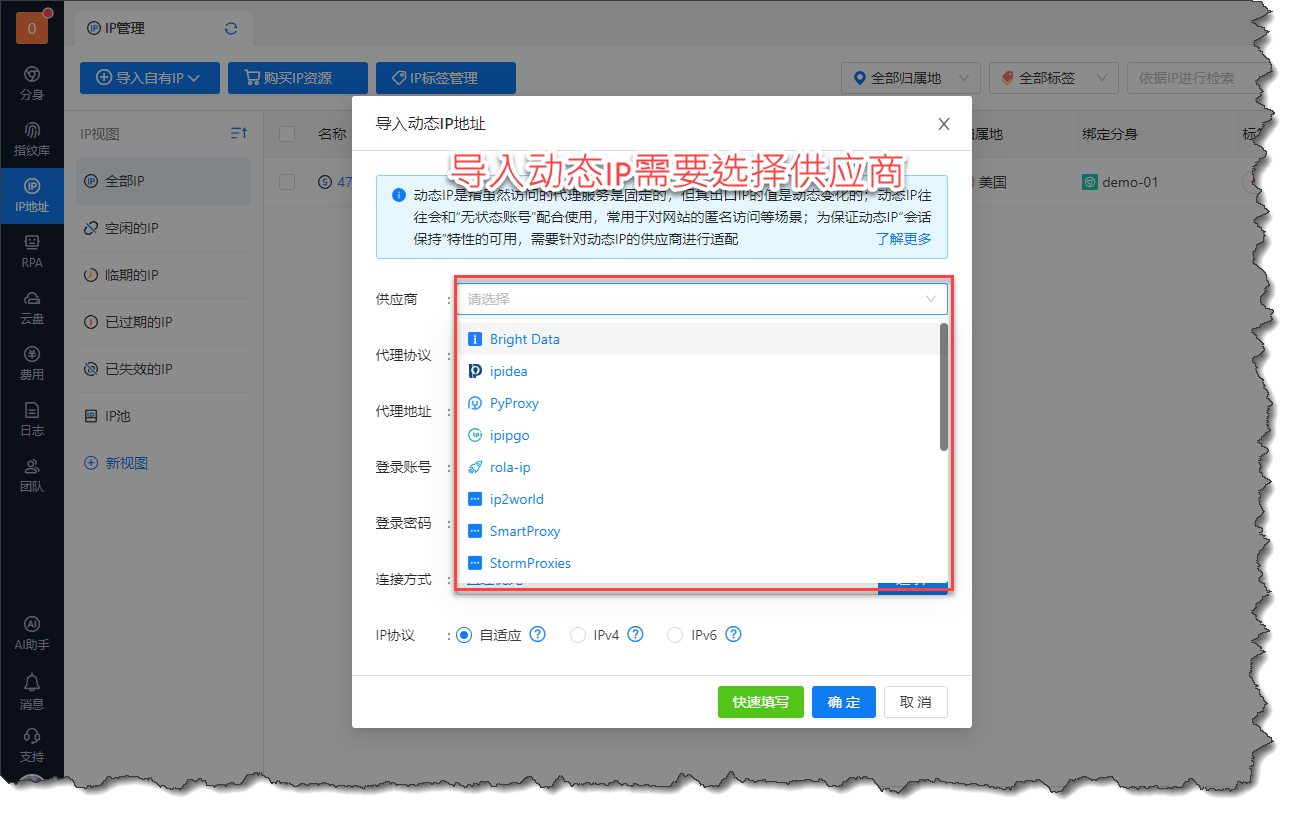Click the 绑定分身 column header
The image size is (1296, 817).
click(1110, 134)
